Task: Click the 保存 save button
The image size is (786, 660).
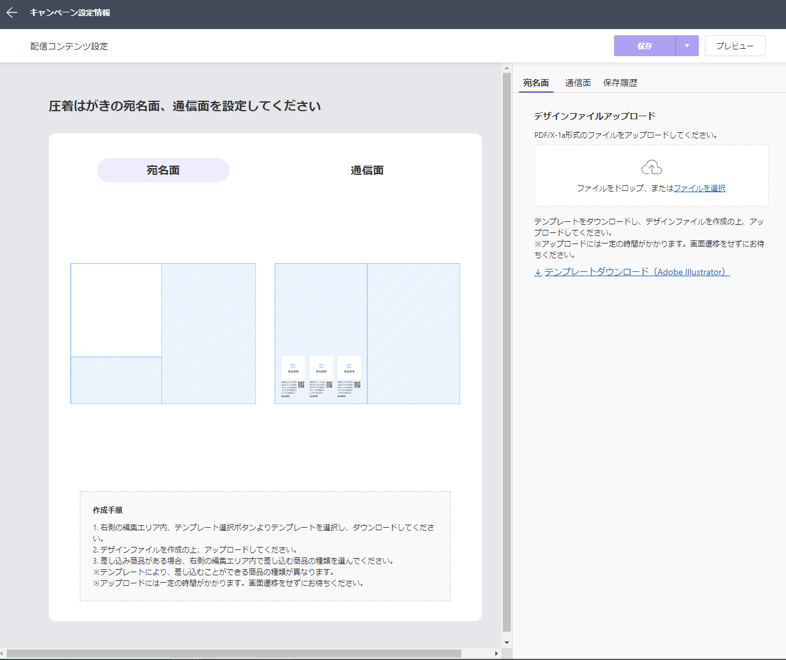Action: click(x=645, y=46)
